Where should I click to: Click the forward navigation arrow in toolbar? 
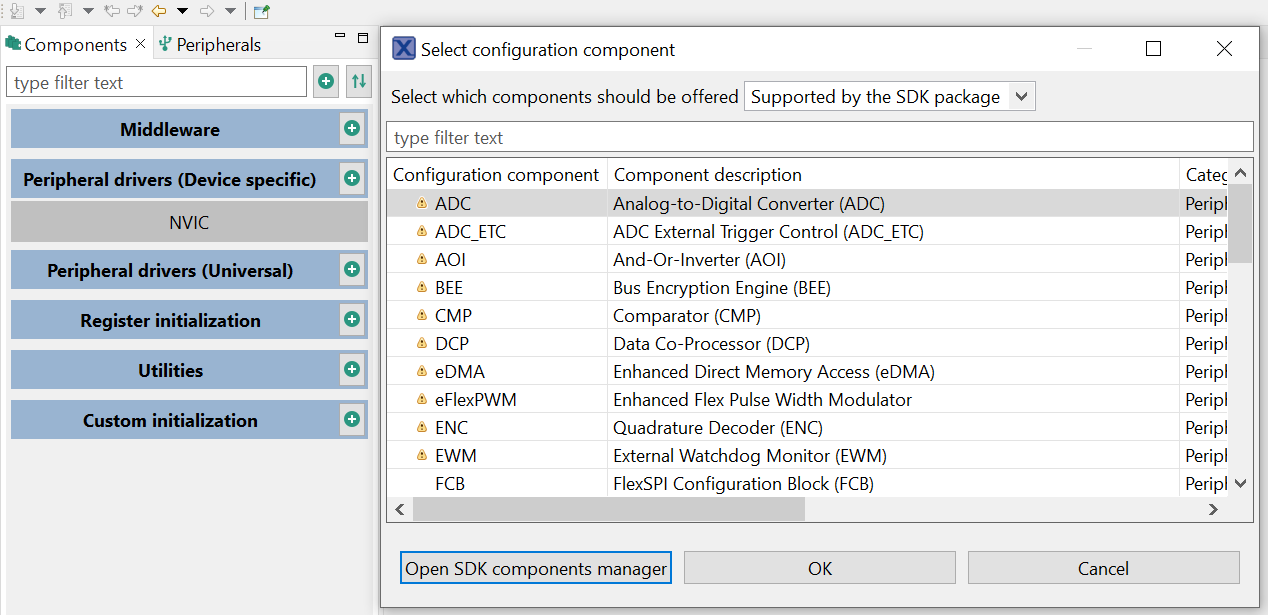(207, 11)
